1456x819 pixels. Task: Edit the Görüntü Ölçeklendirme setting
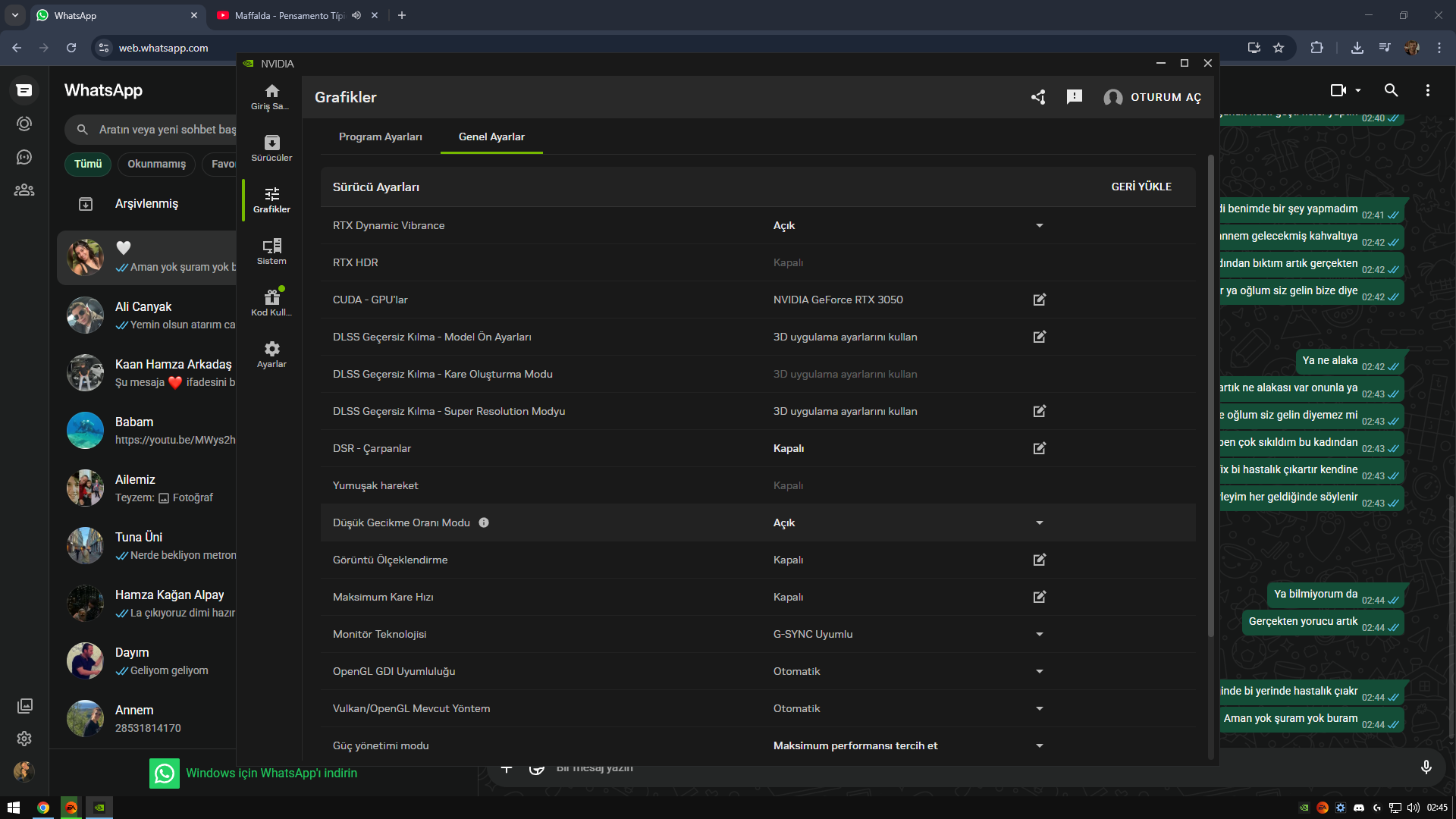click(1040, 560)
